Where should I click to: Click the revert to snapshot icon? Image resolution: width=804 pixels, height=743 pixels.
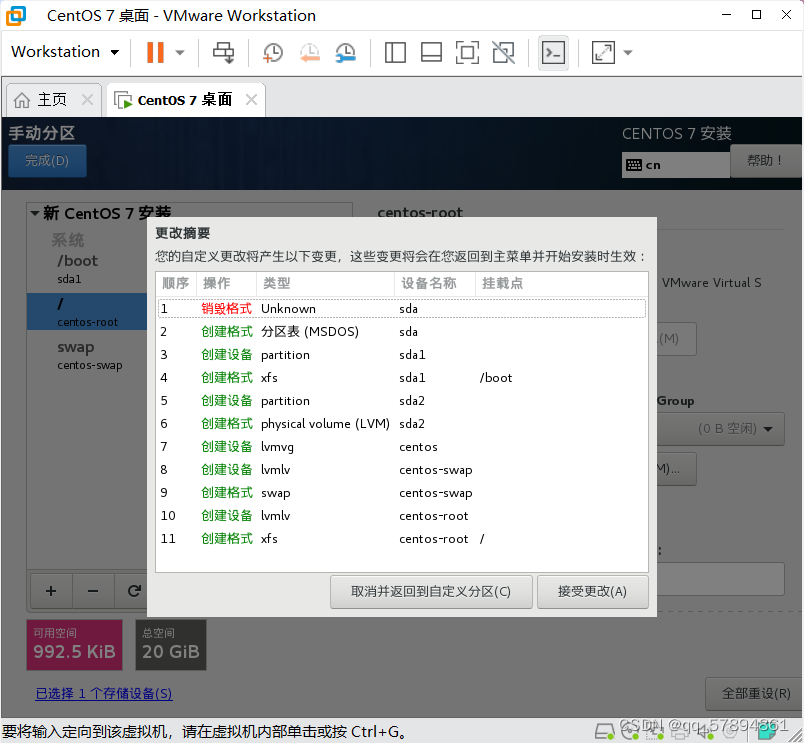310,52
